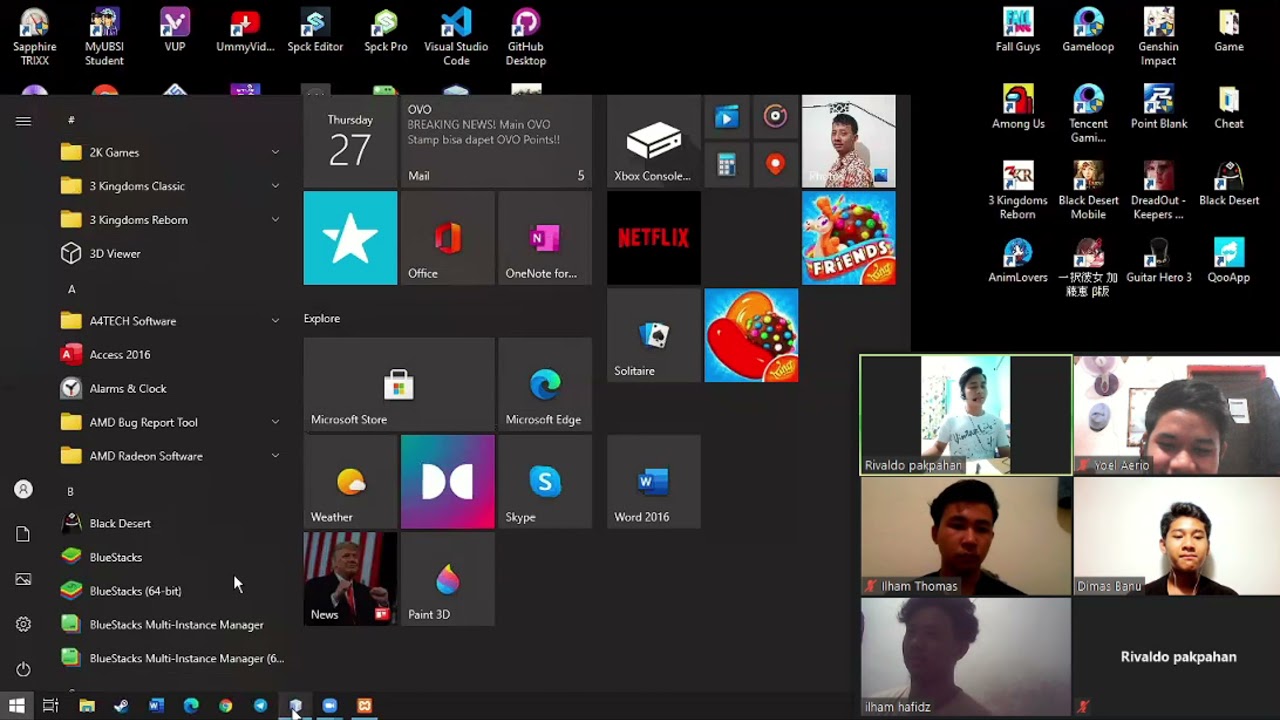Launch the Candy Crush Saga tile
The height and width of the screenshot is (720, 1280).
[751, 335]
